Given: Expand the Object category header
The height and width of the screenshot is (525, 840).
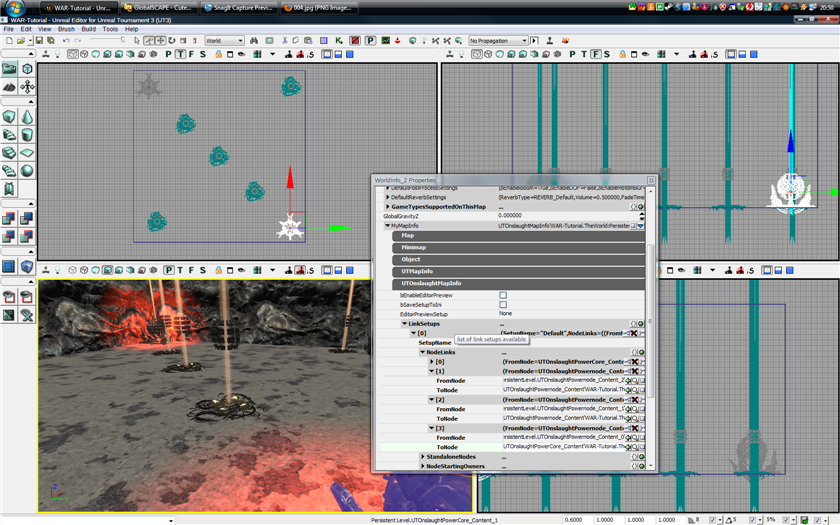Looking at the screenshot, I should [x=519, y=259].
